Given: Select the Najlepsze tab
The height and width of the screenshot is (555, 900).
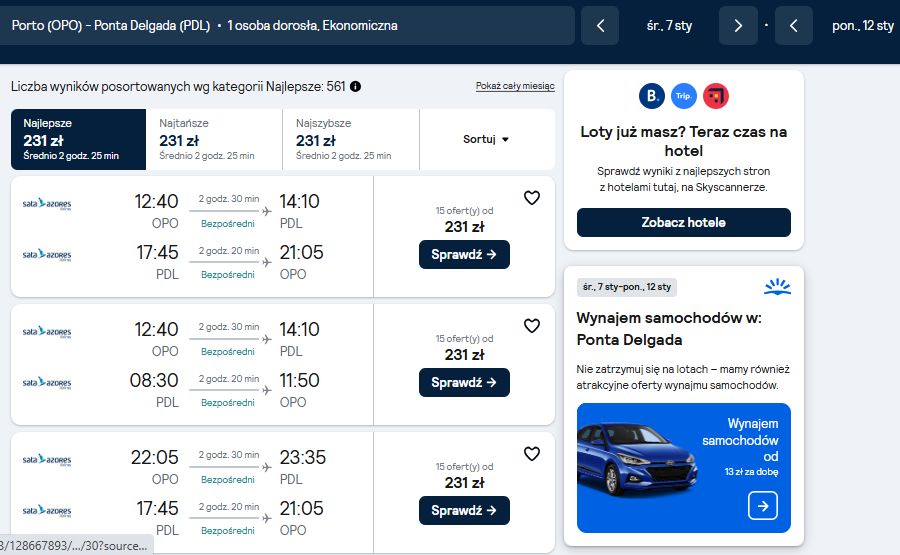Looking at the screenshot, I should (x=78, y=139).
